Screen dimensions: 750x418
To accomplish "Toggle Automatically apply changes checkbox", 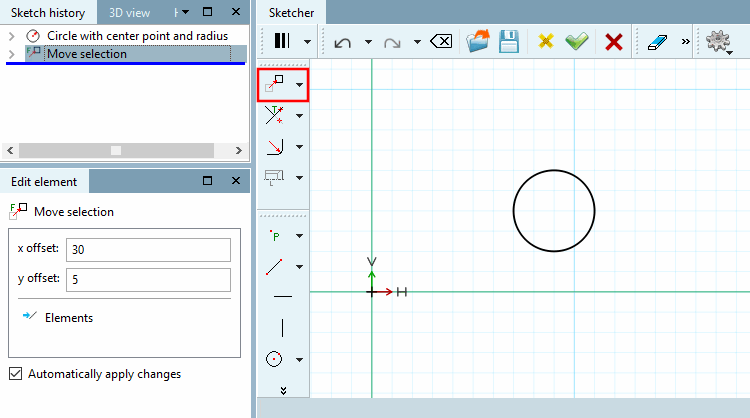I will 15,374.
